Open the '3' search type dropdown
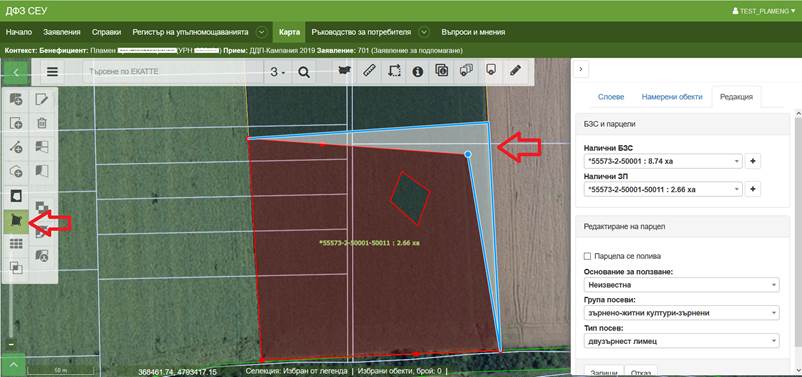 coord(278,72)
